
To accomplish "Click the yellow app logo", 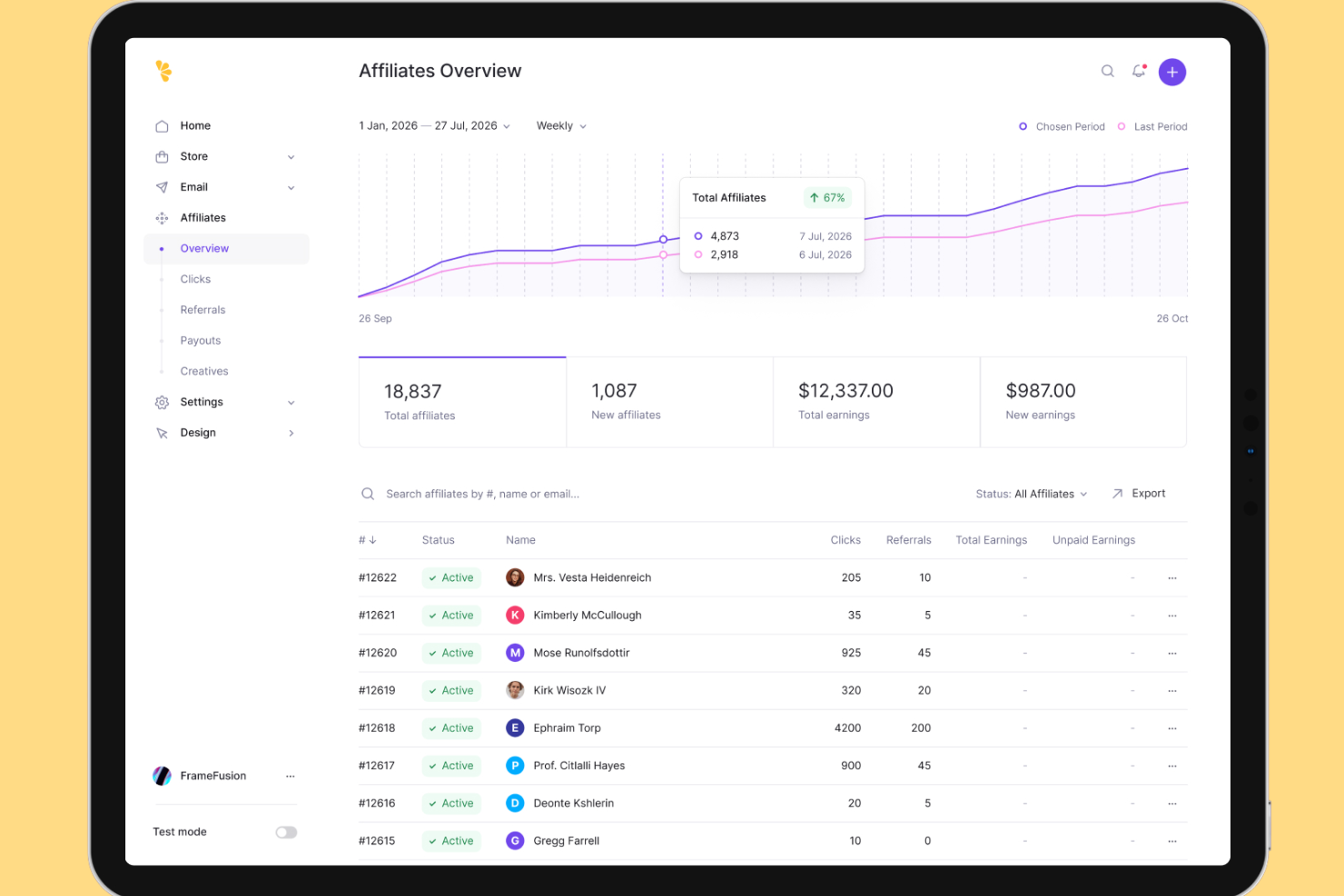I will [163, 71].
